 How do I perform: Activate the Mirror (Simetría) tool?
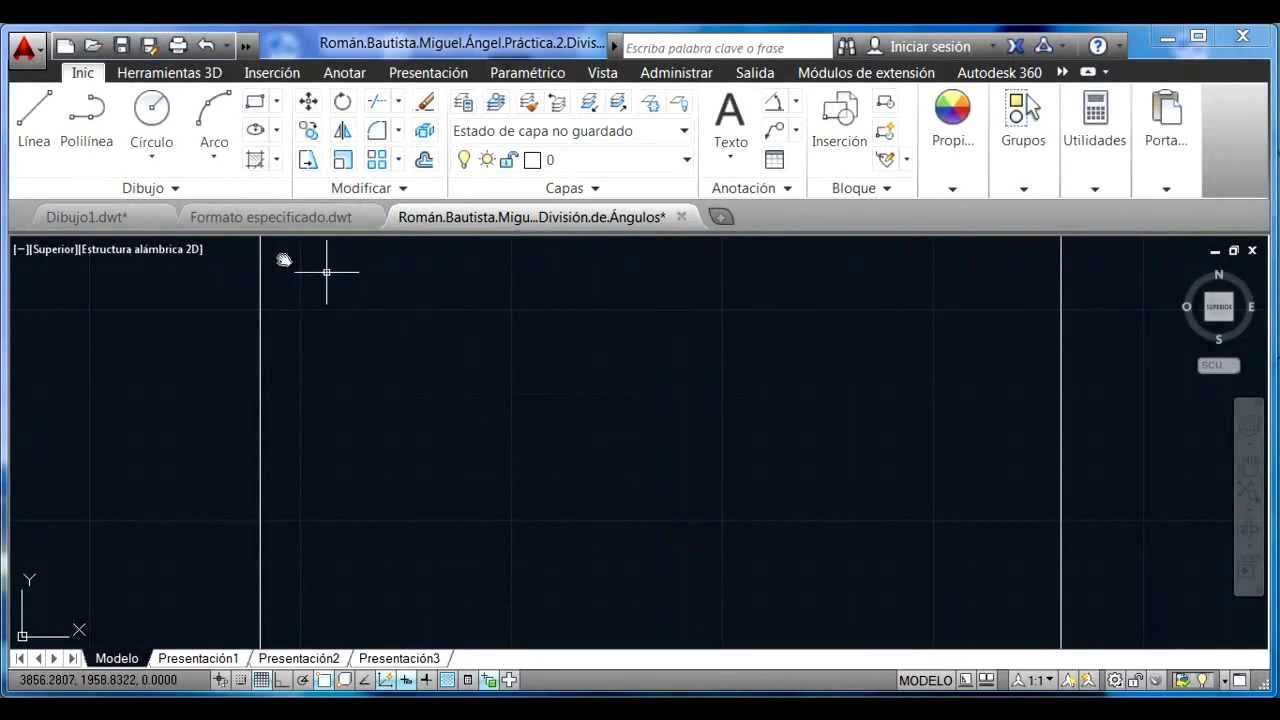coord(343,131)
